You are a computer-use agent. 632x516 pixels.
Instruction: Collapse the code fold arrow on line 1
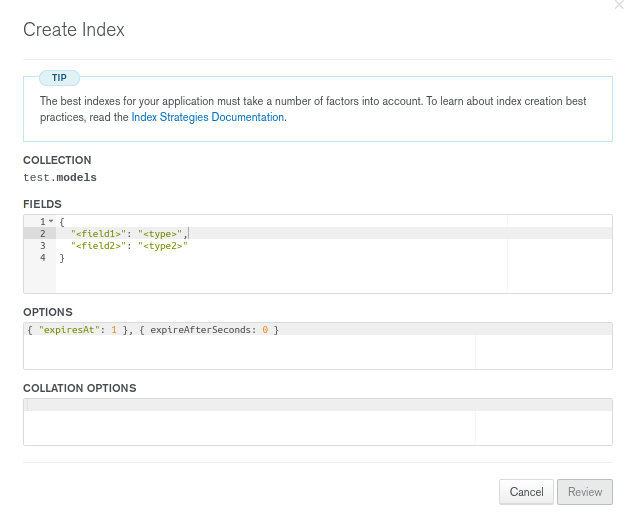51,221
